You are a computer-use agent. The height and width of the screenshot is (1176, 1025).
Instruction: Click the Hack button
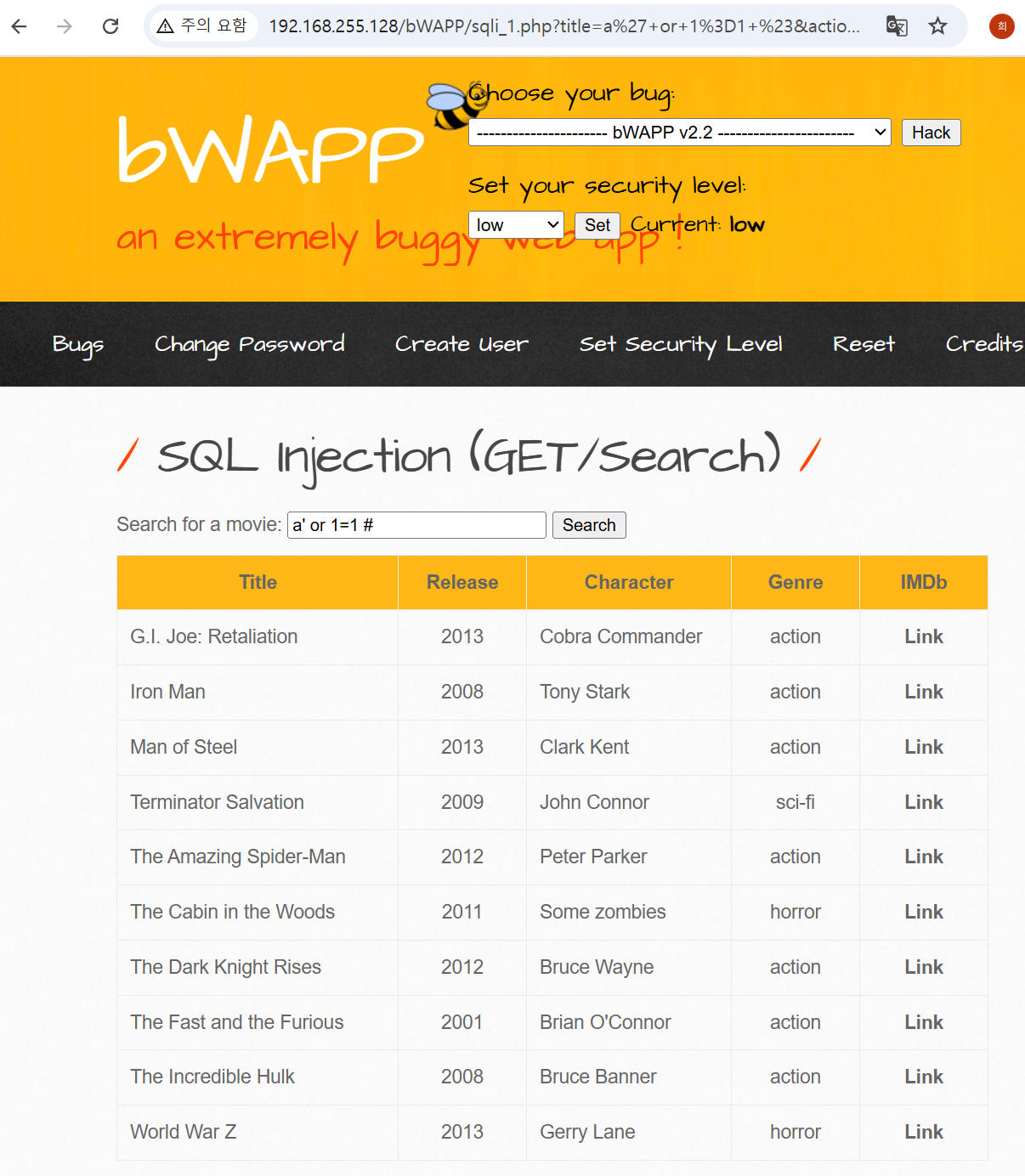931,133
